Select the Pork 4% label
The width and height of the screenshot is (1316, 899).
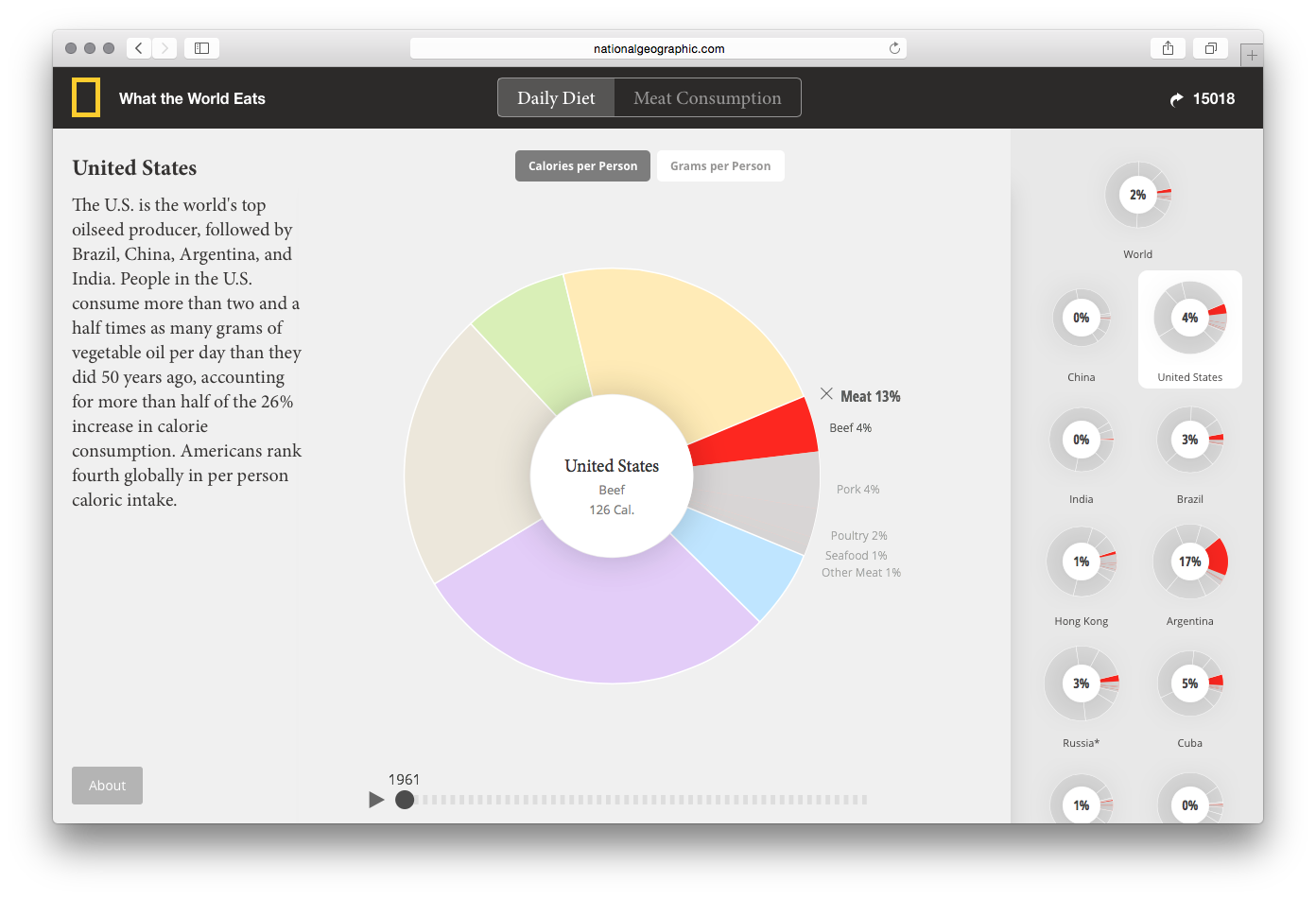pyautogui.click(x=857, y=490)
